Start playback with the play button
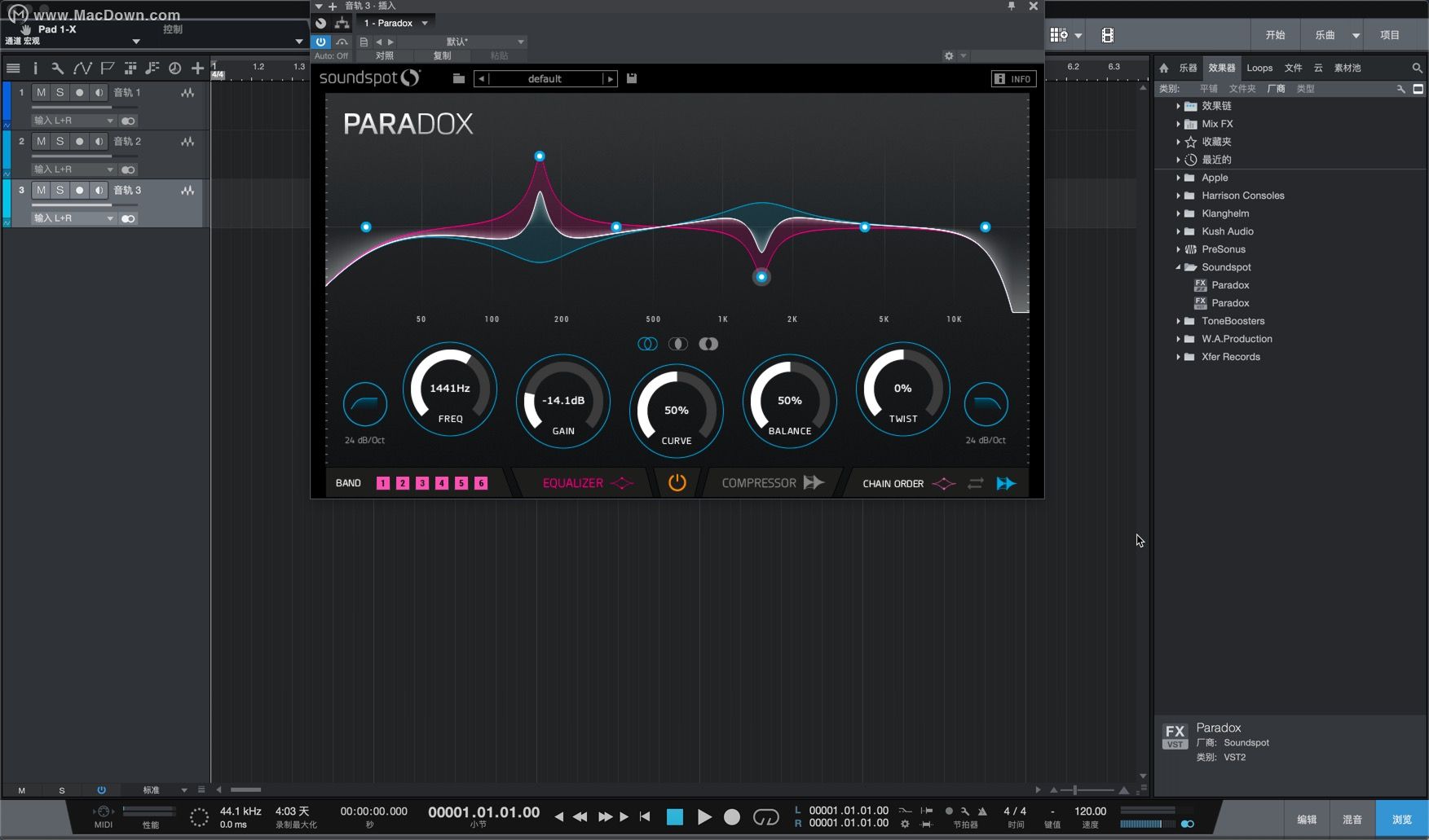The height and width of the screenshot is (840, 1429). [704, 816]
